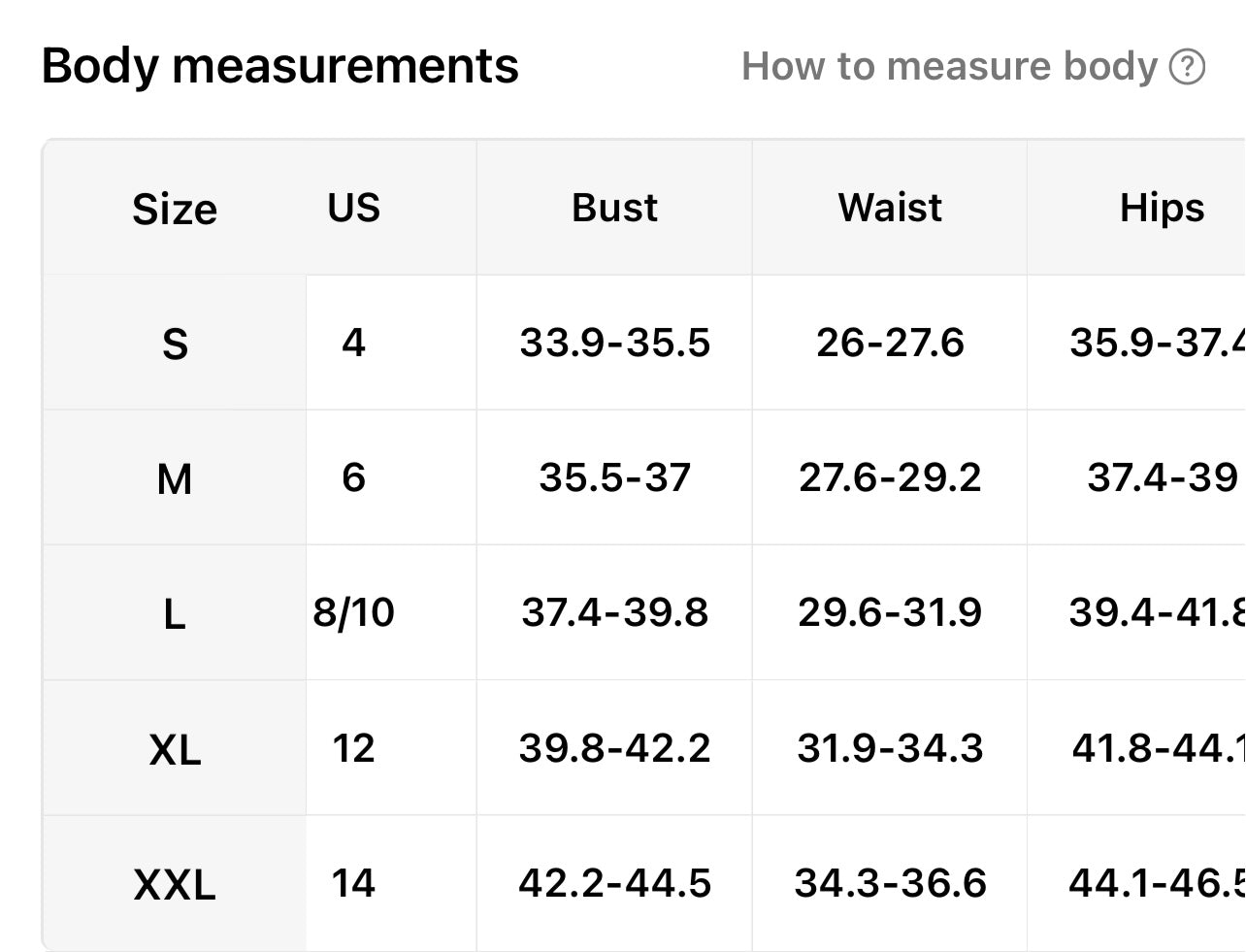Click the Bust column header
Screen dimensions: 1246x952
614,208
